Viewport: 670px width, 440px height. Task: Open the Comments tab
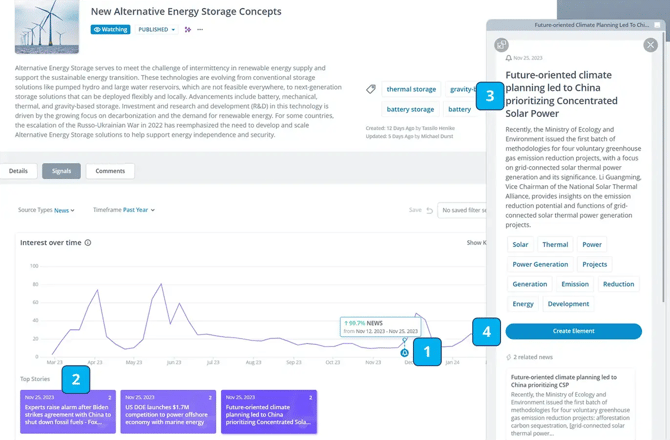click(x=110, y=171)
